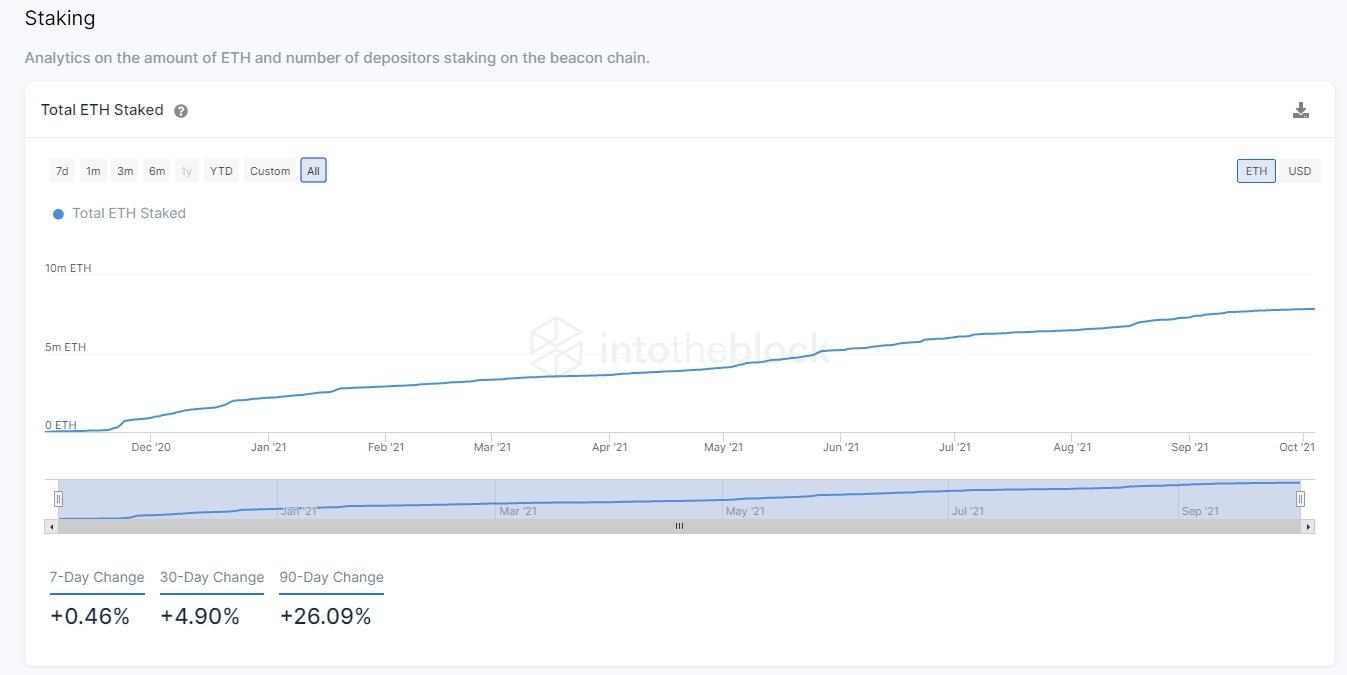
Task: Click the download chart icon
Action: (x=1300, y=110)
